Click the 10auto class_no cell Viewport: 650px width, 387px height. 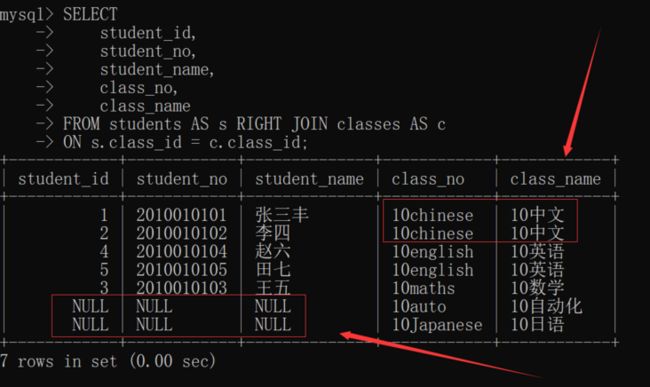click(x=419, y=306)
